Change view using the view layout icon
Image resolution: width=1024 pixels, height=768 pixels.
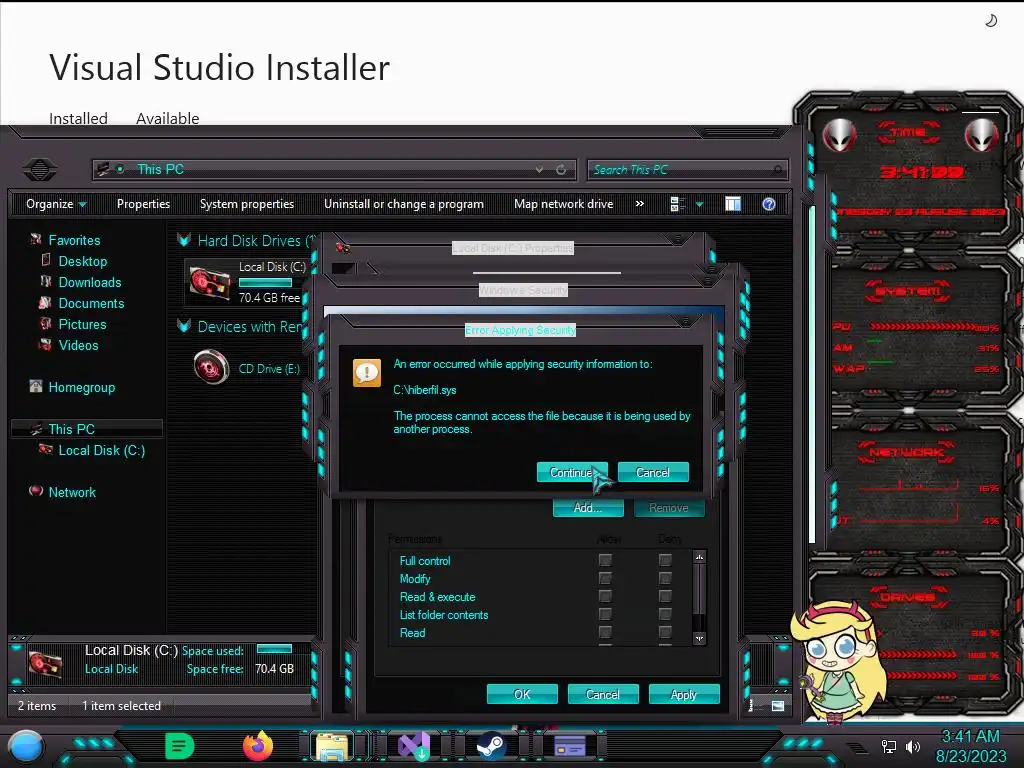pos(678,204)
